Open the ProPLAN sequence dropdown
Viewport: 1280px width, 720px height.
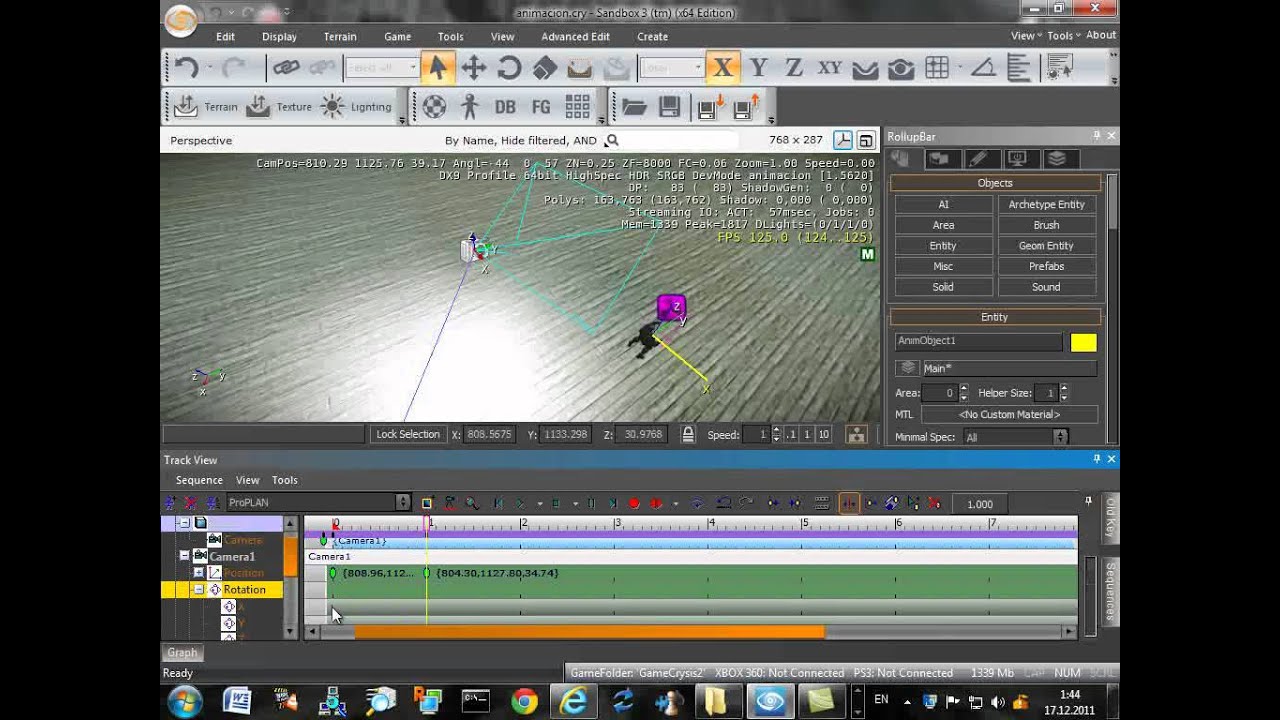pyautogui.click(x=318, y=503)
